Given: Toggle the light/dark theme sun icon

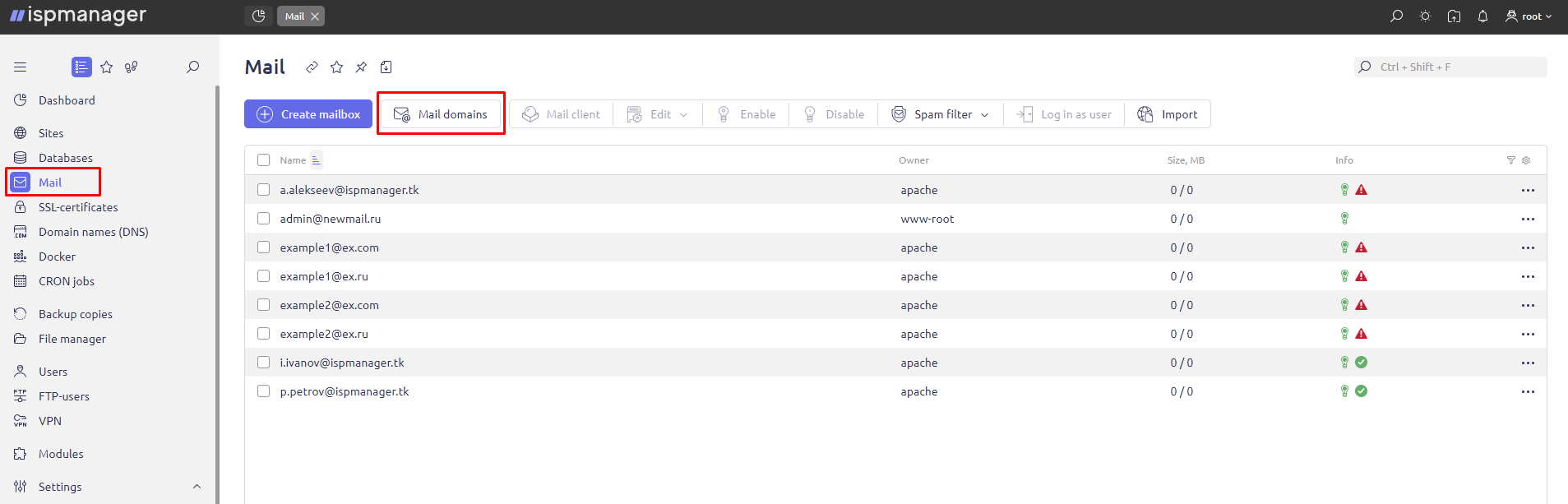Looking at the screenshot, I should pyautogui.click(x=1425, y=16).
